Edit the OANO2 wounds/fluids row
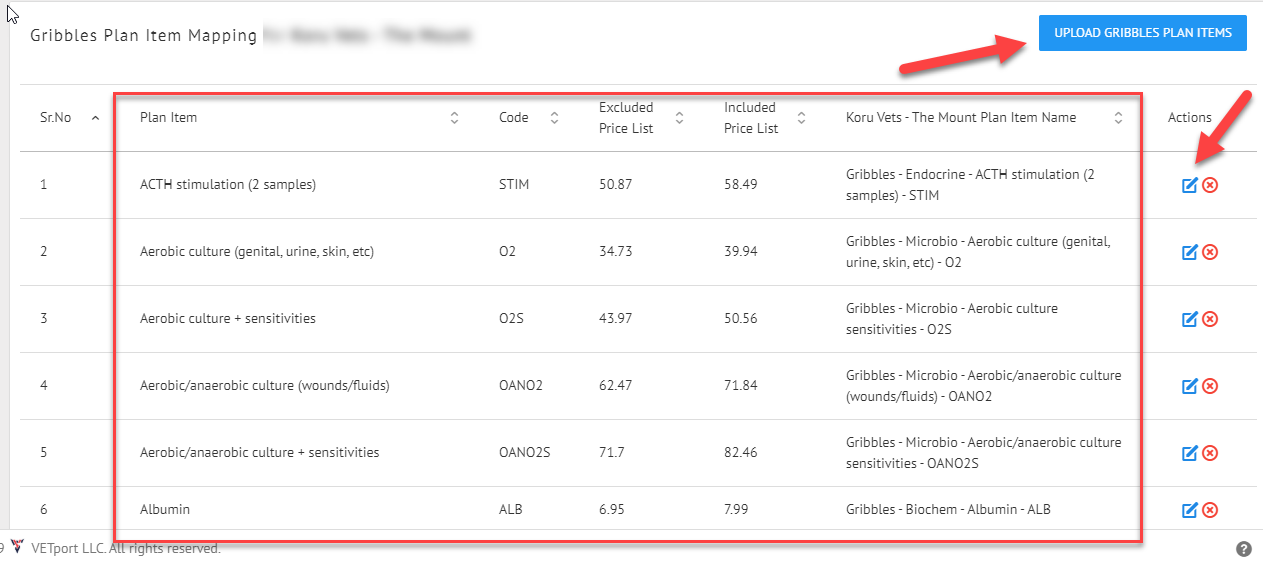Screen dimensions: 1263x563 pos(1190,386)
